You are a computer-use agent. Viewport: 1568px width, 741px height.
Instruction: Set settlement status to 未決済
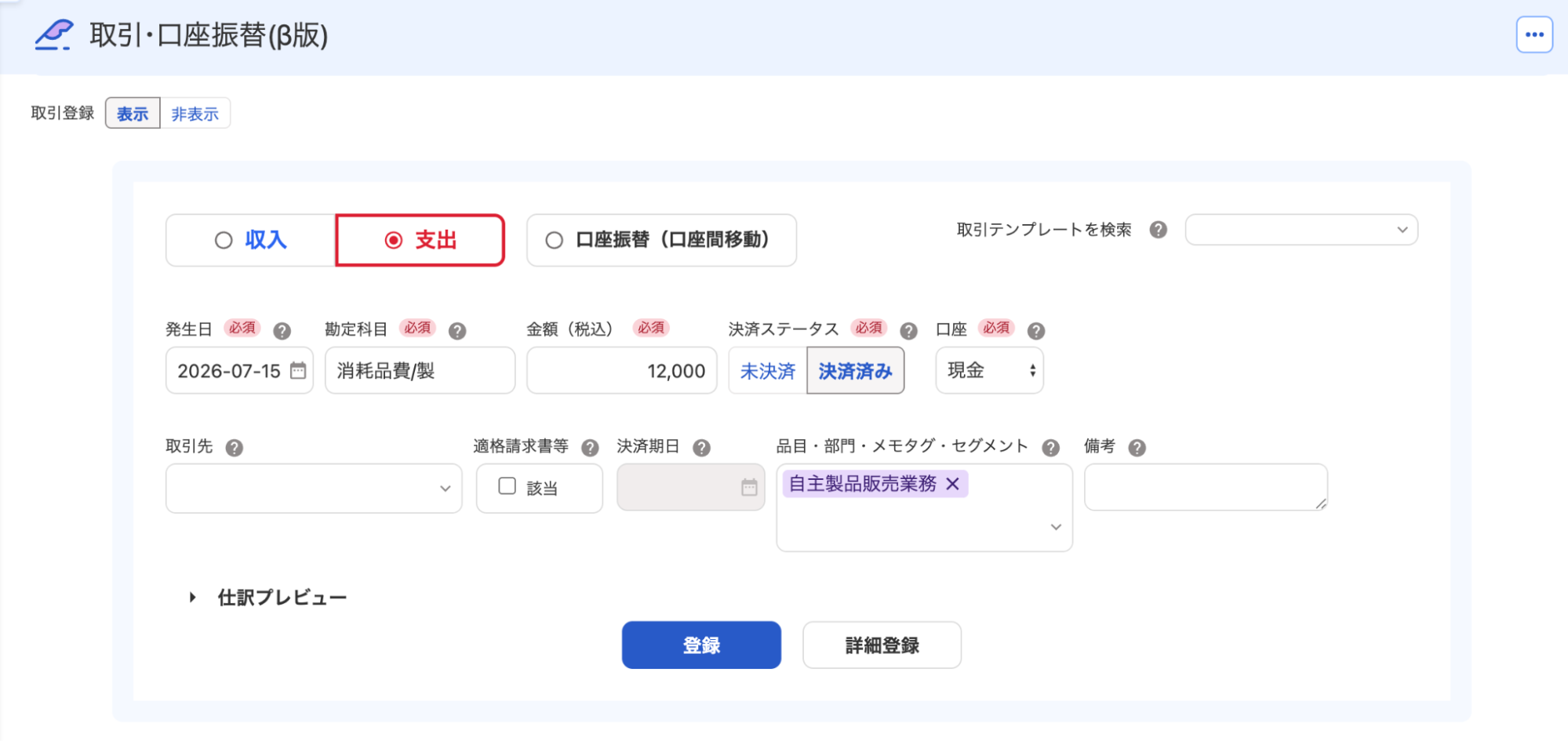click(768, 371)
